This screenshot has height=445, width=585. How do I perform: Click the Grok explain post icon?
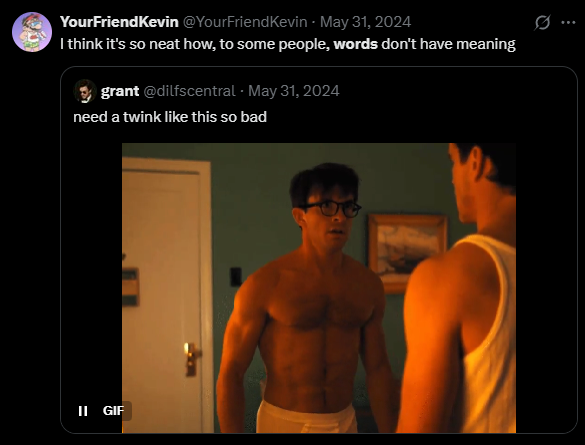542,22
